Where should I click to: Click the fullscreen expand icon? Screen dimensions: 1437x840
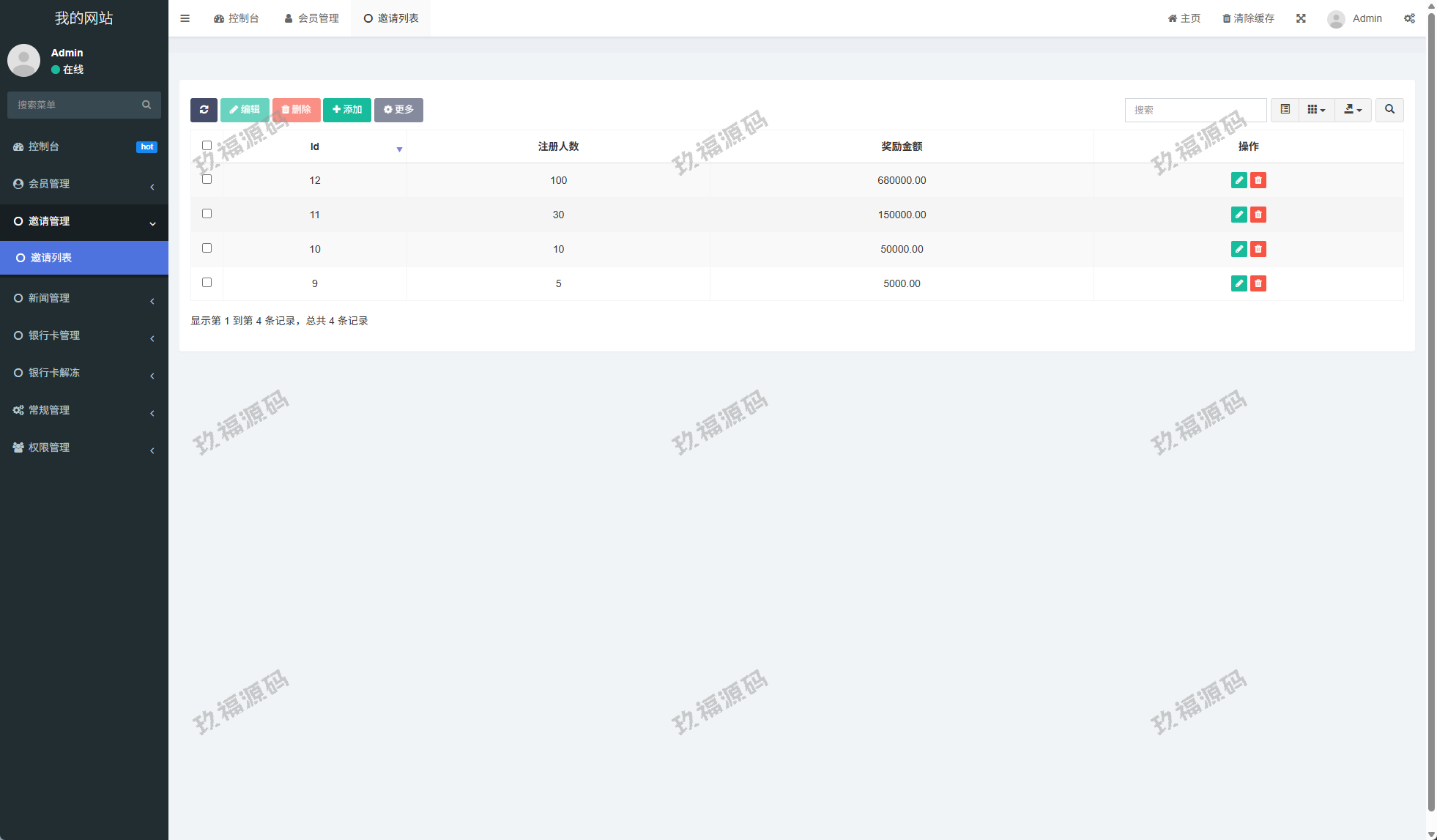click(1301, 18)
